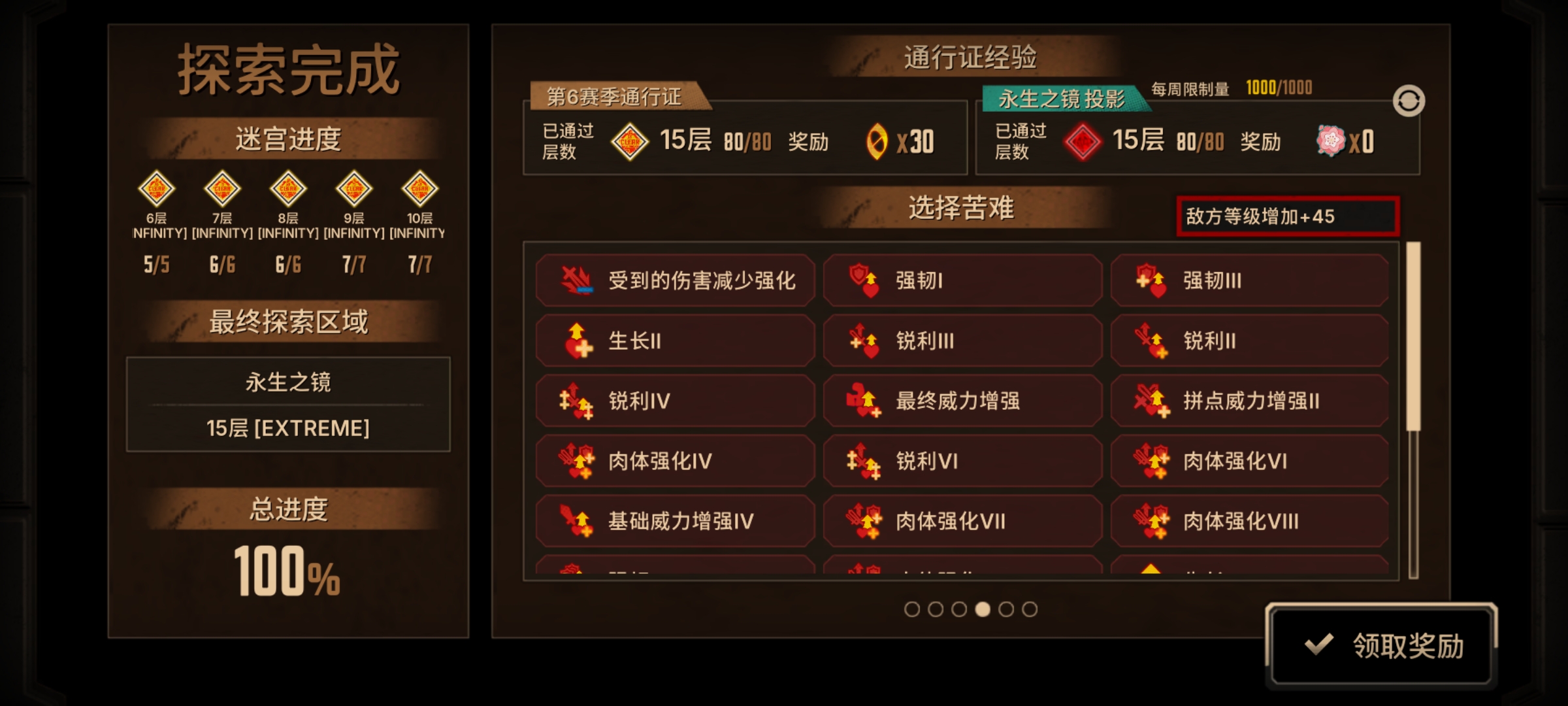Select the 基础威力增强IV hardship entry
1568x706 pixels.
pos(675,521)
